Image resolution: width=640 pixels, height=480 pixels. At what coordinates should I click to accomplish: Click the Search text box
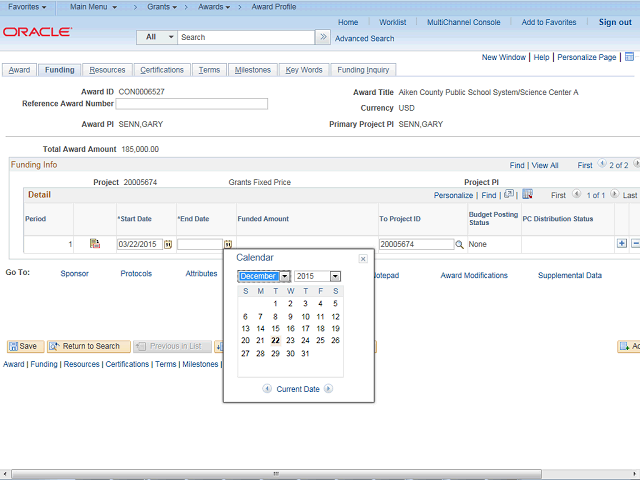click(246, 37)
